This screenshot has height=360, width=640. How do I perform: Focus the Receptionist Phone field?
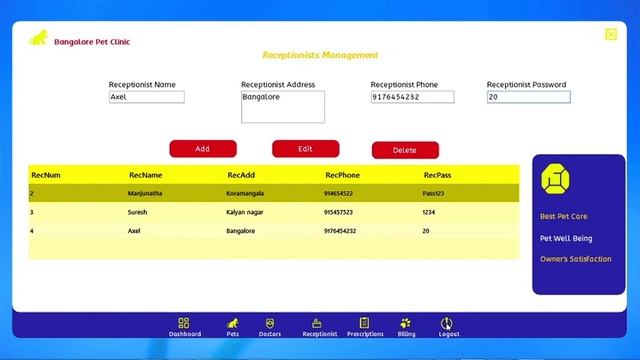pos(412,97)
